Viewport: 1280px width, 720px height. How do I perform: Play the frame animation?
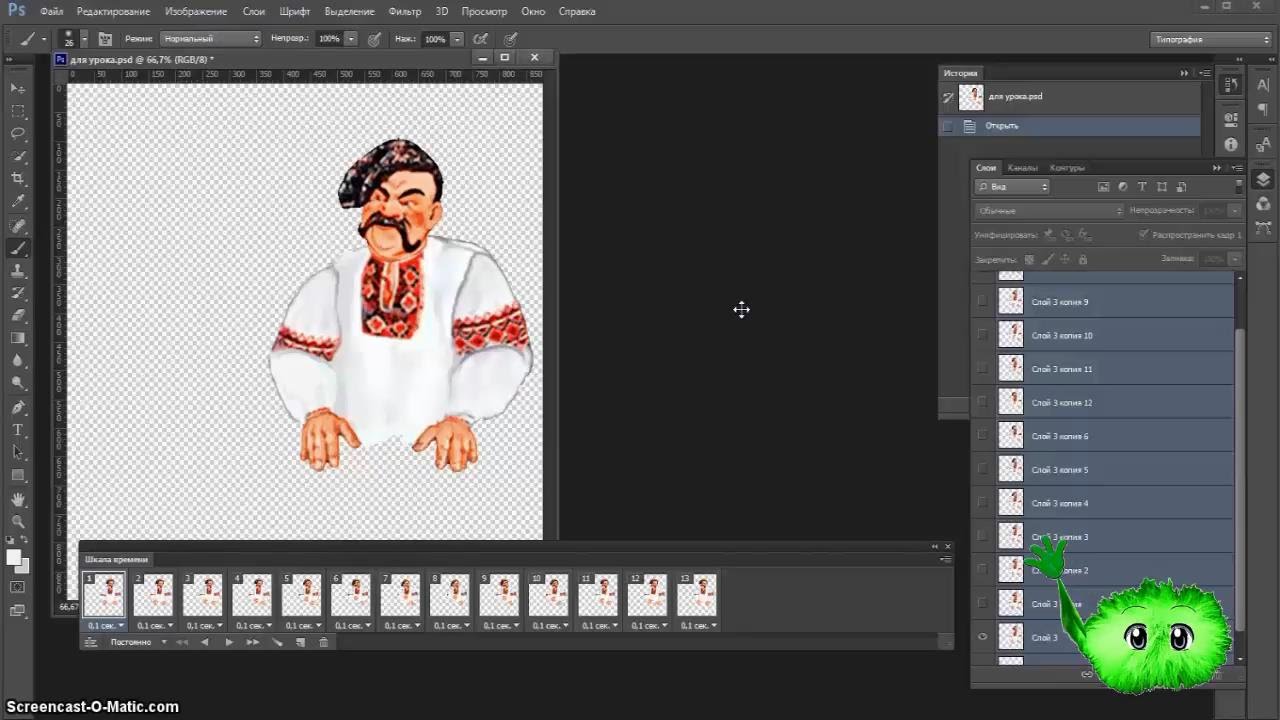(229, 642)
